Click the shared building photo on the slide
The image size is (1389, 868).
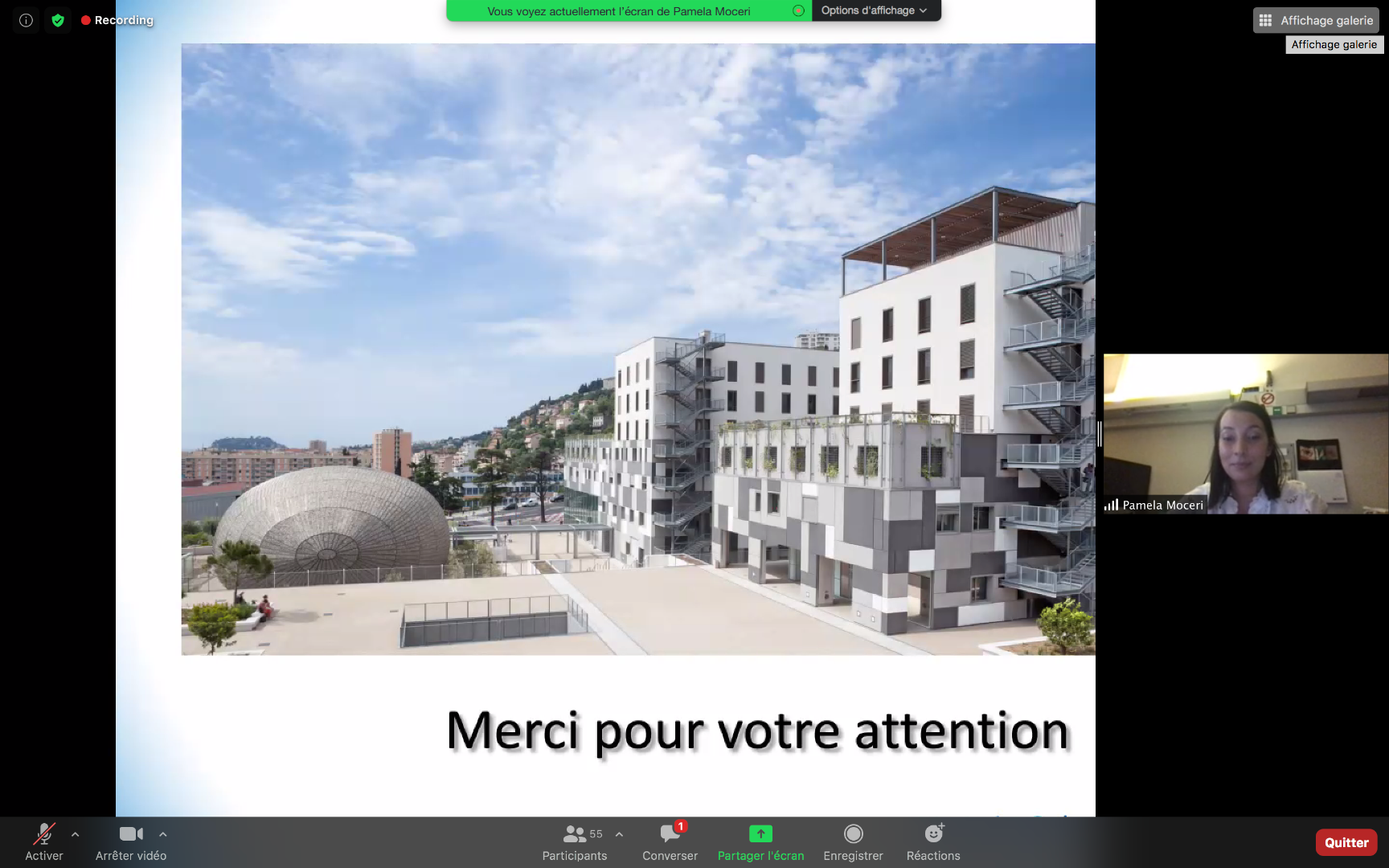click(x=638, y=350)
